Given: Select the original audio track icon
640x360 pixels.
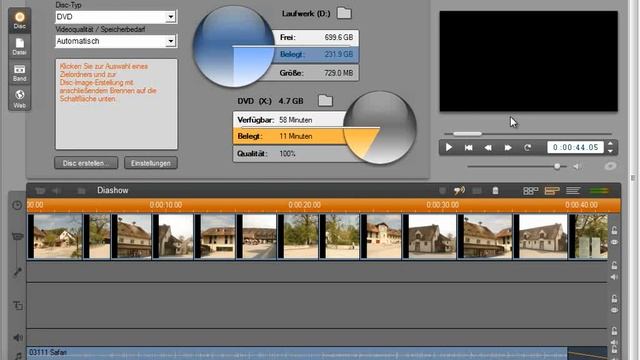Looking at the screenshot, I should pyautogui.click(x=17, y=272).
